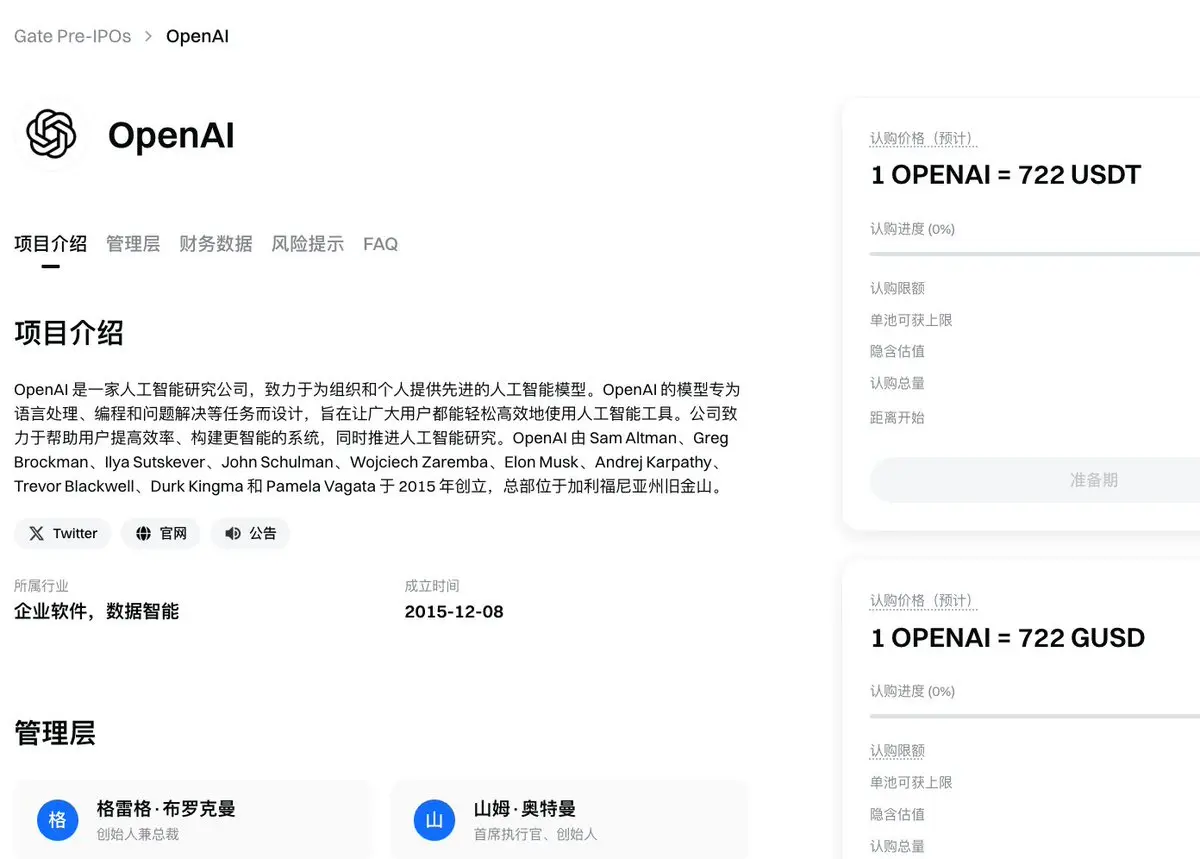
Task: Open the 官网 website button
Action: 161,533
